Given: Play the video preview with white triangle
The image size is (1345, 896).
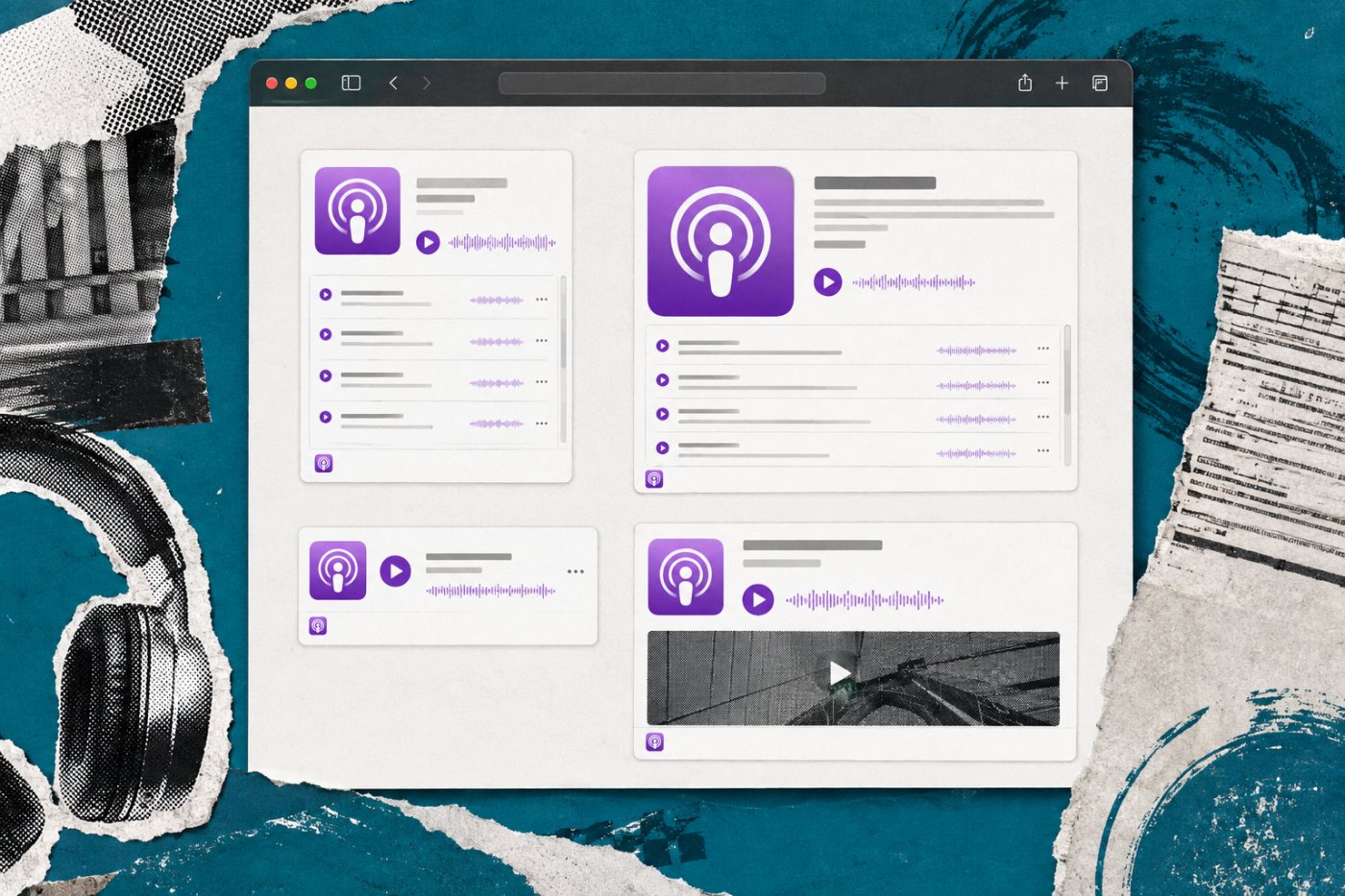Looking at the screenshot, I should click(841, 673).
